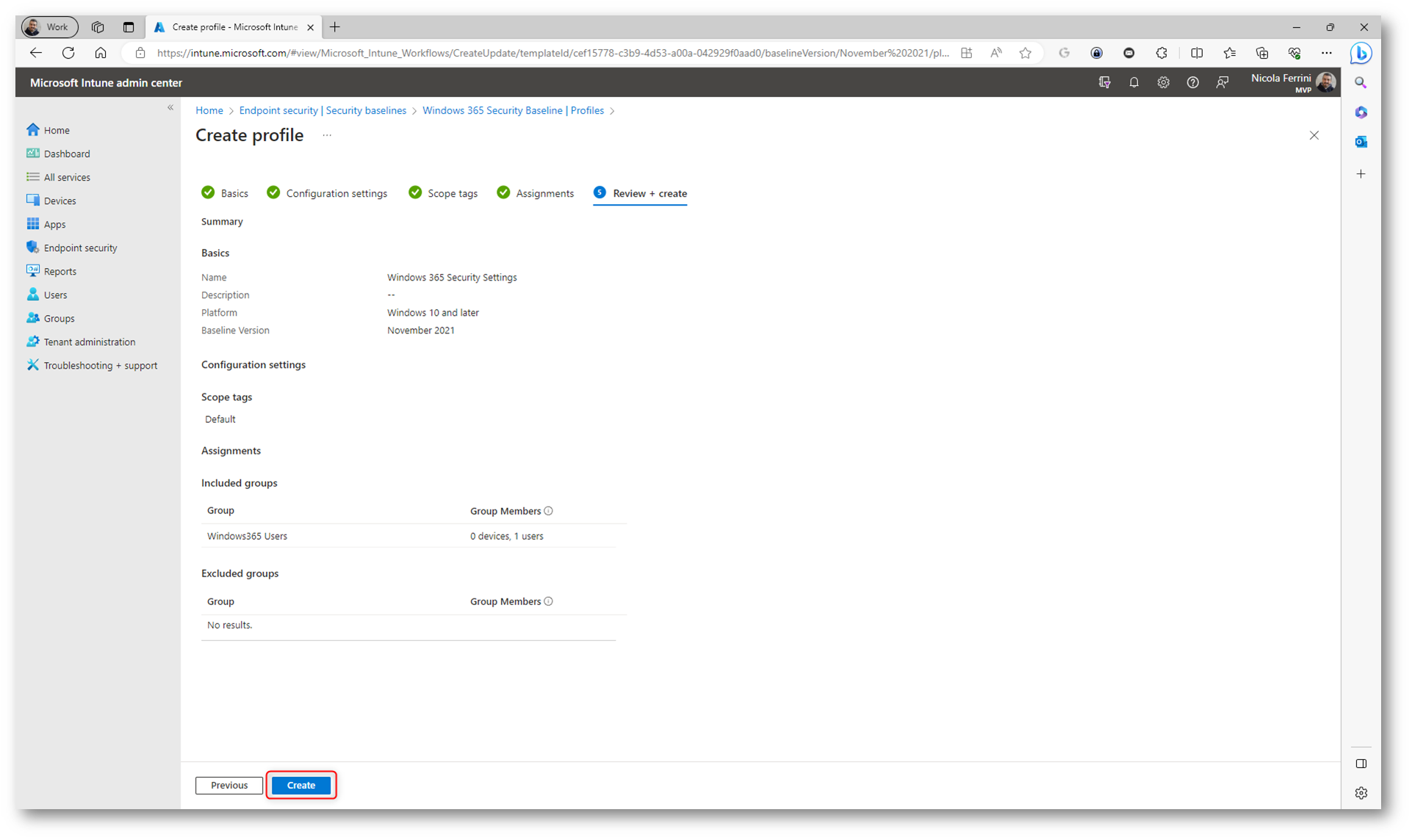Expand the Configuration settings summary section
The width and height of the screenshot is (1412, 840).
253,364
